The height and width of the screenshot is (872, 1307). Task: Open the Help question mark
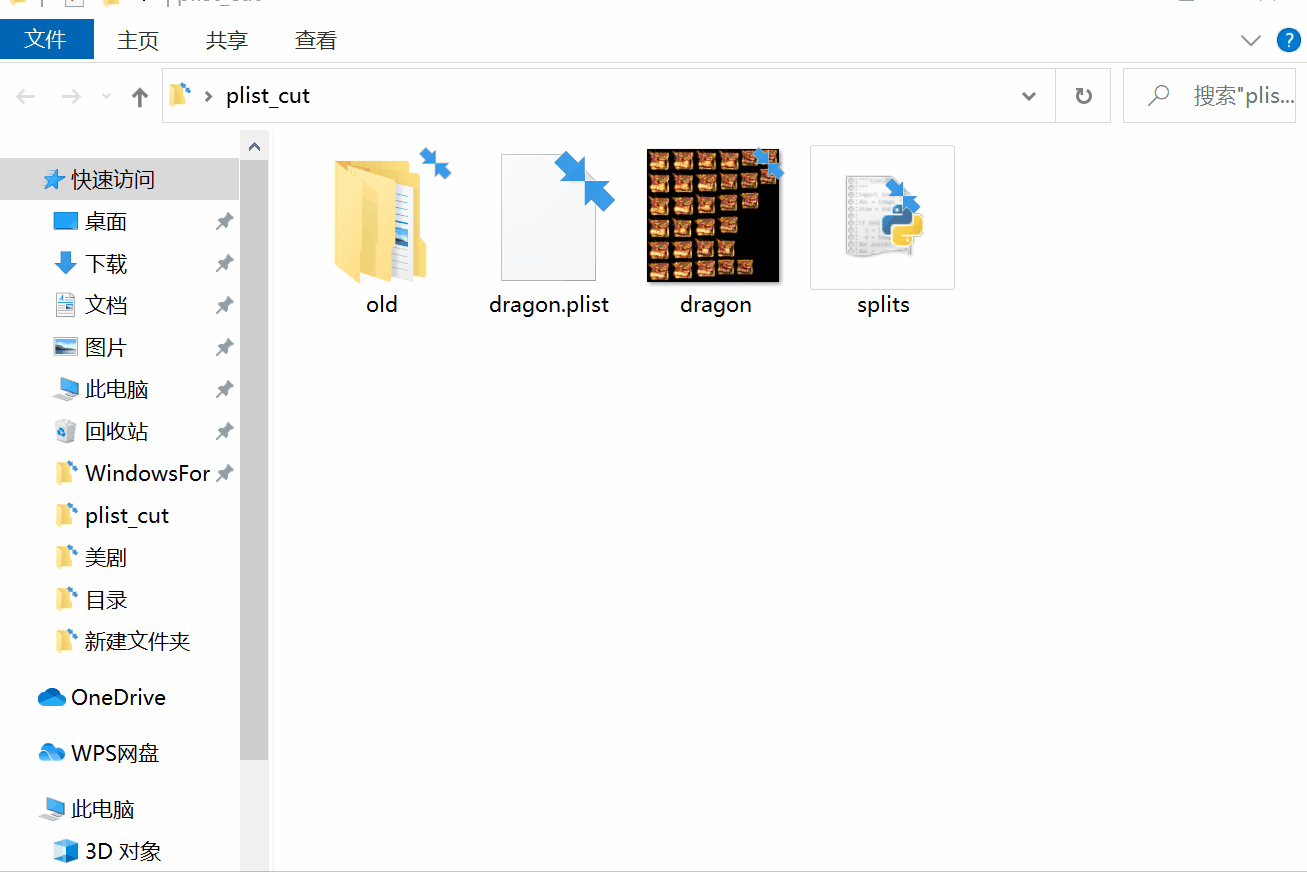coord(1289,40)
